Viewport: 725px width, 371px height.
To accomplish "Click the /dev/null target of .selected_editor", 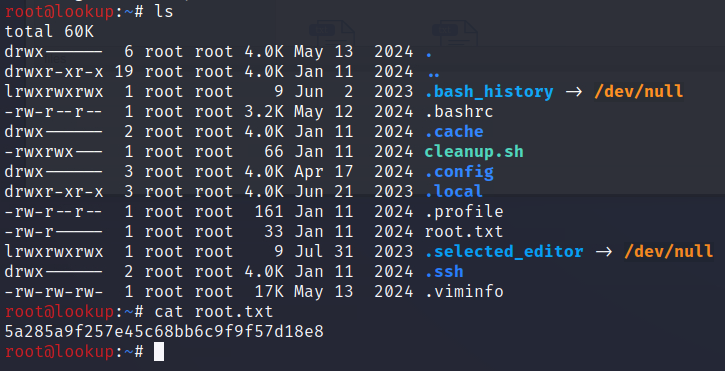I will point(669,251).
